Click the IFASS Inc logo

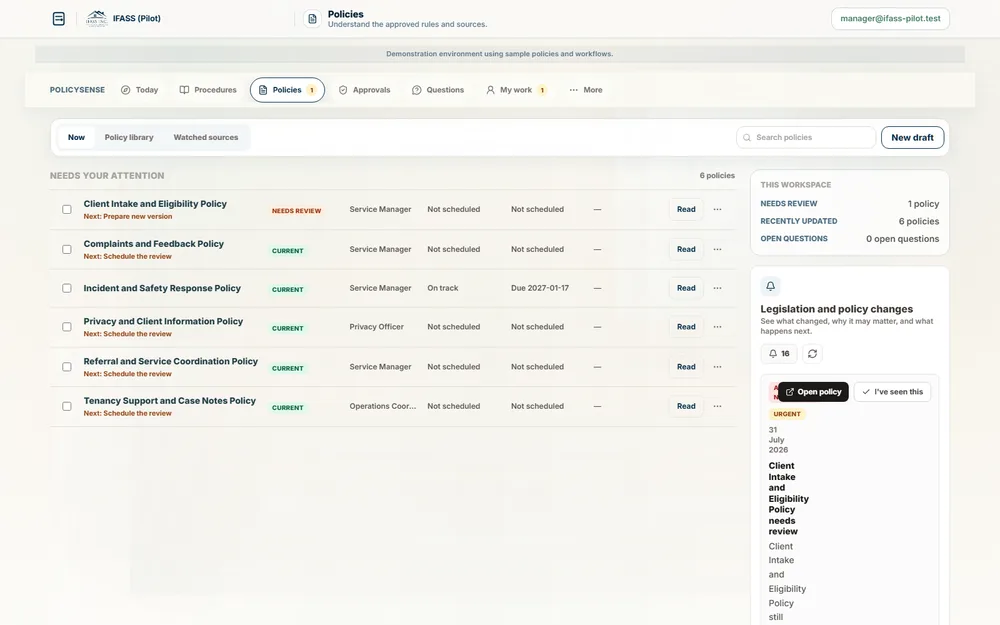click(97, 18)
